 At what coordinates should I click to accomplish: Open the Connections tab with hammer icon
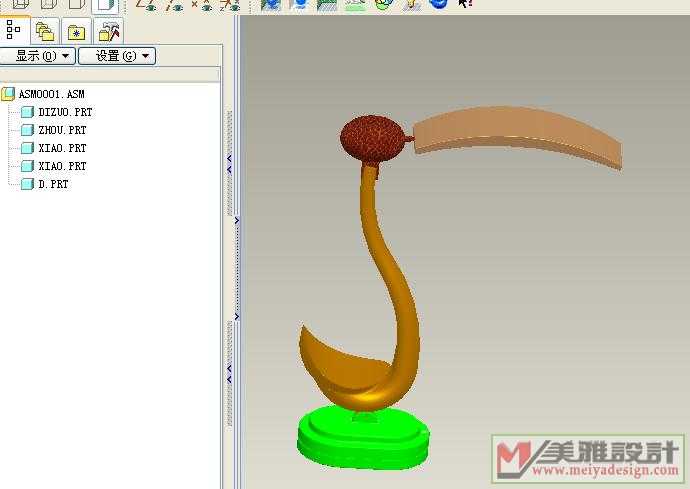[108, 30]
